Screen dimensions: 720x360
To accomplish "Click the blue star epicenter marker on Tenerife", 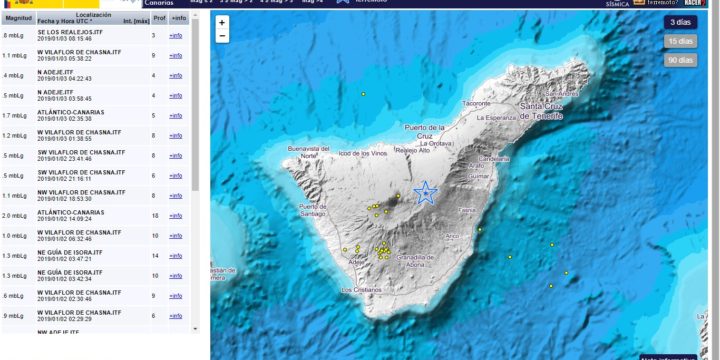I will [x=426, y=193].
